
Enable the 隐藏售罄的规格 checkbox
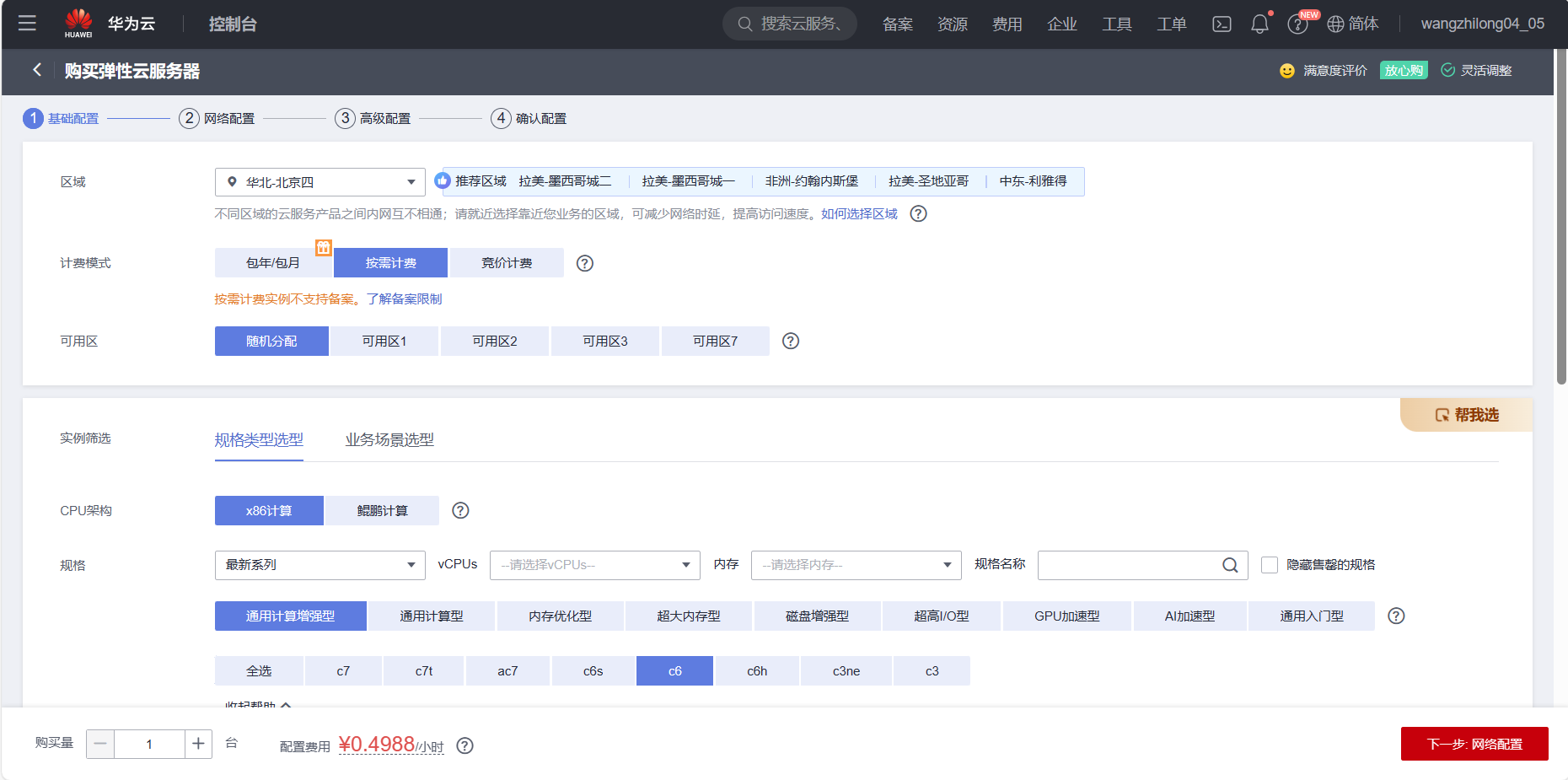click(x=1270, y=565)
